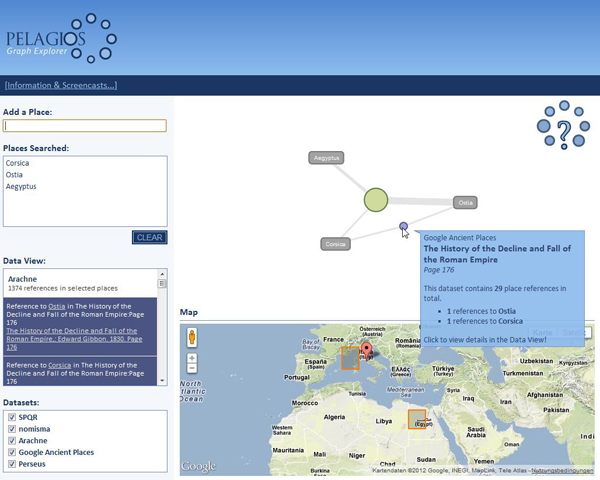
Task: Click the small blue dataset graph node
Action: click(404, 227)
